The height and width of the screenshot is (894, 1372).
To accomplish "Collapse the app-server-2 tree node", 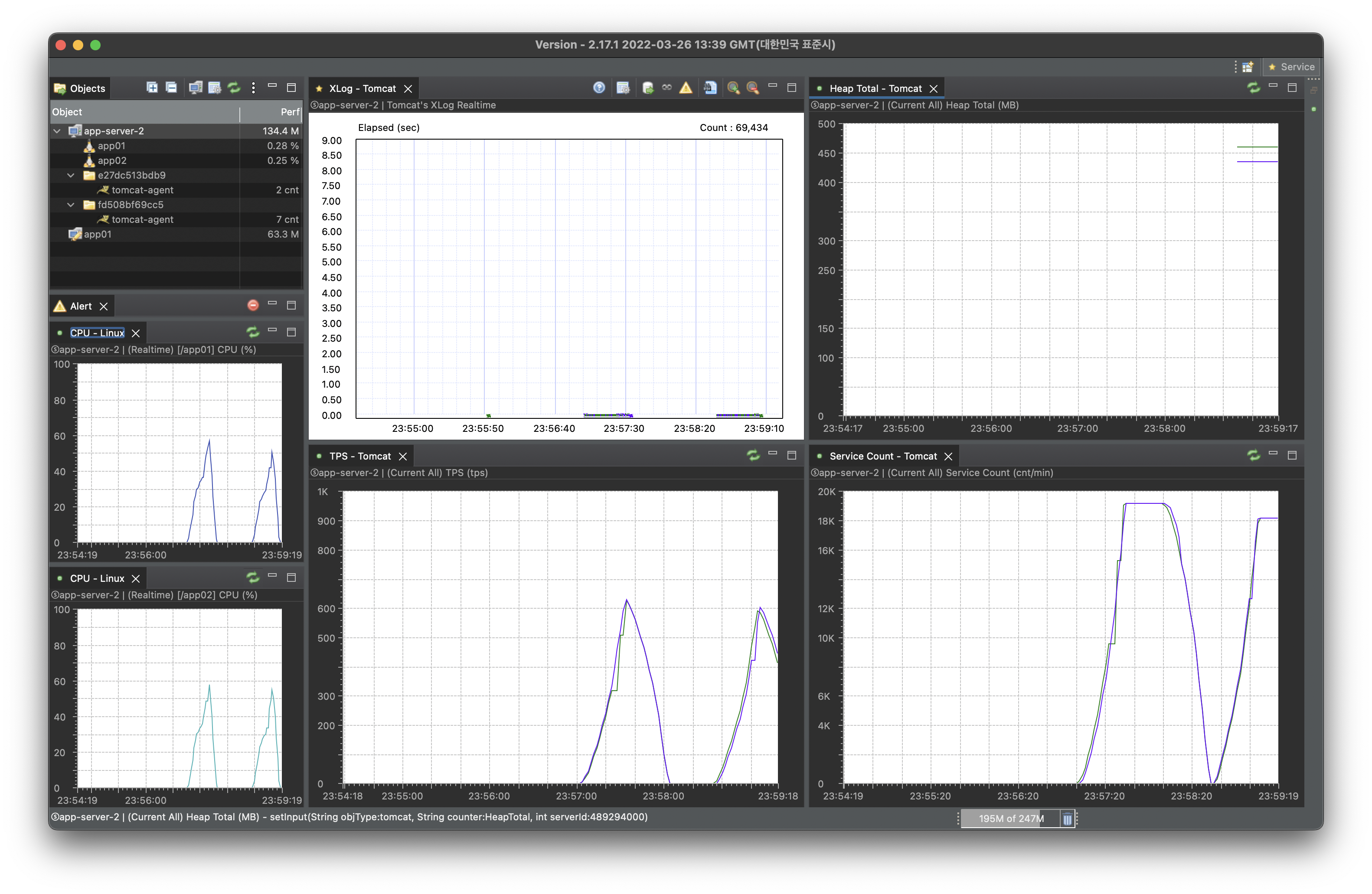I will coord(57,131).
